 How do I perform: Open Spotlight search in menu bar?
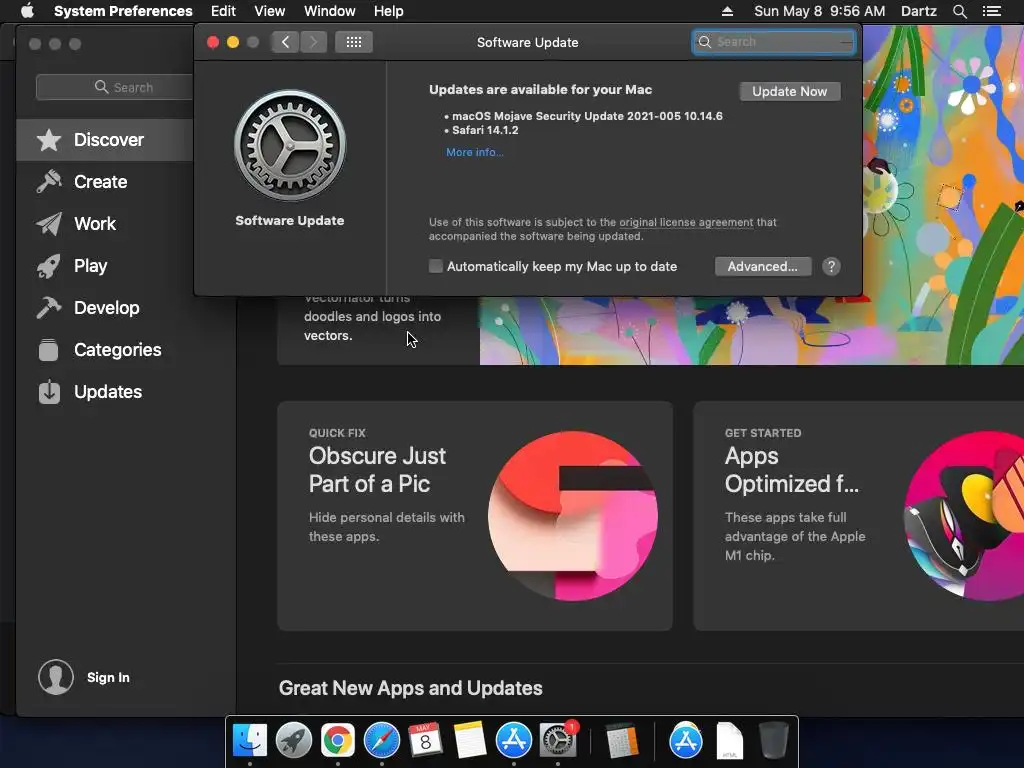[959, 11]
